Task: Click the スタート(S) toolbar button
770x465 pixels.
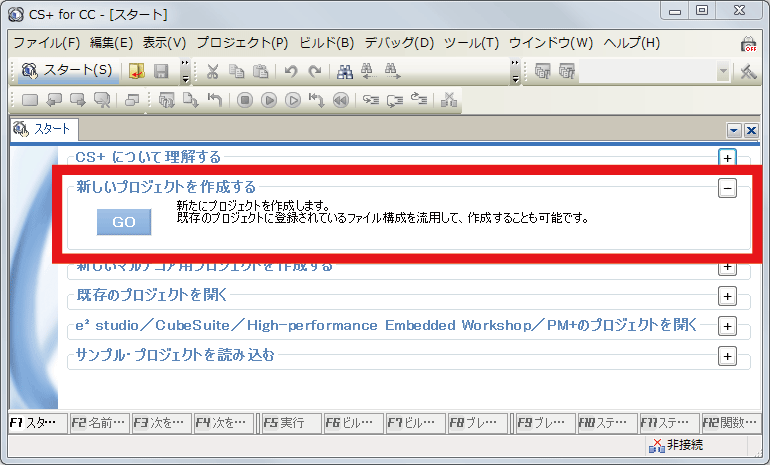Action: [67, 71]
